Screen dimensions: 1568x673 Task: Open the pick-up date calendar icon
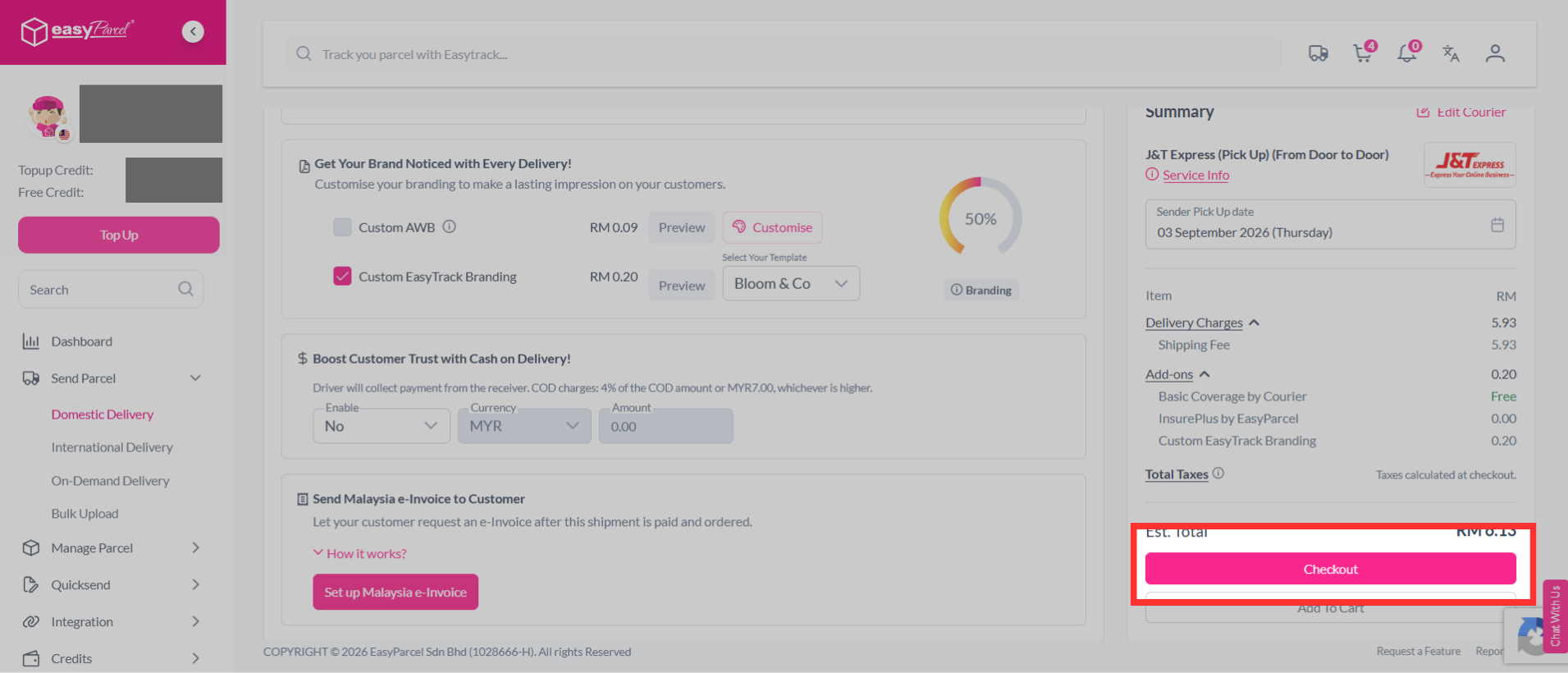pyautogui.click(x=1497, y=225)
